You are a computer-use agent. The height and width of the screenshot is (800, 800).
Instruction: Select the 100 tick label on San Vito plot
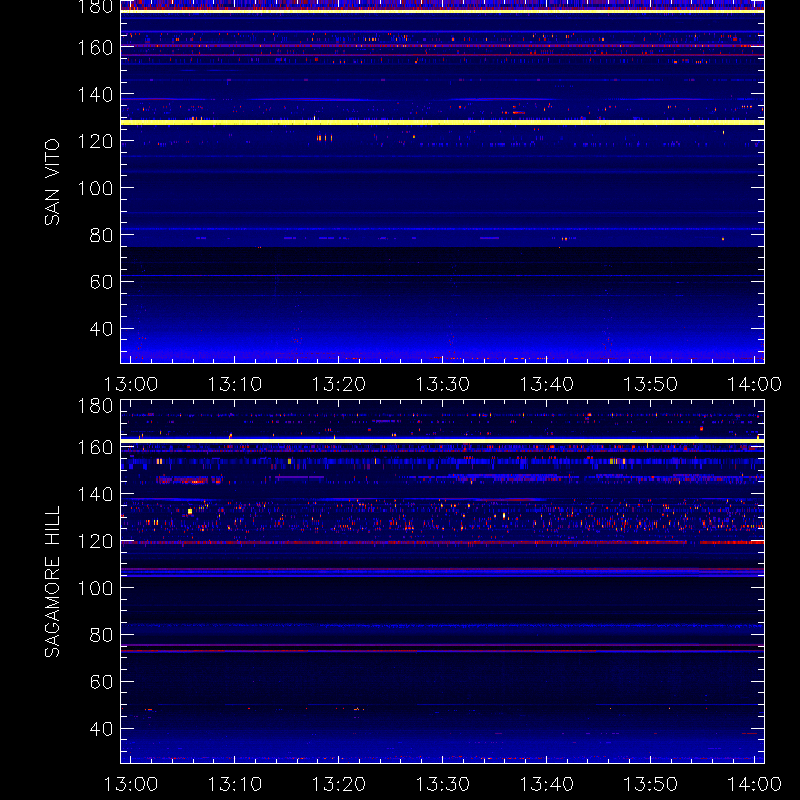point(95,188)
